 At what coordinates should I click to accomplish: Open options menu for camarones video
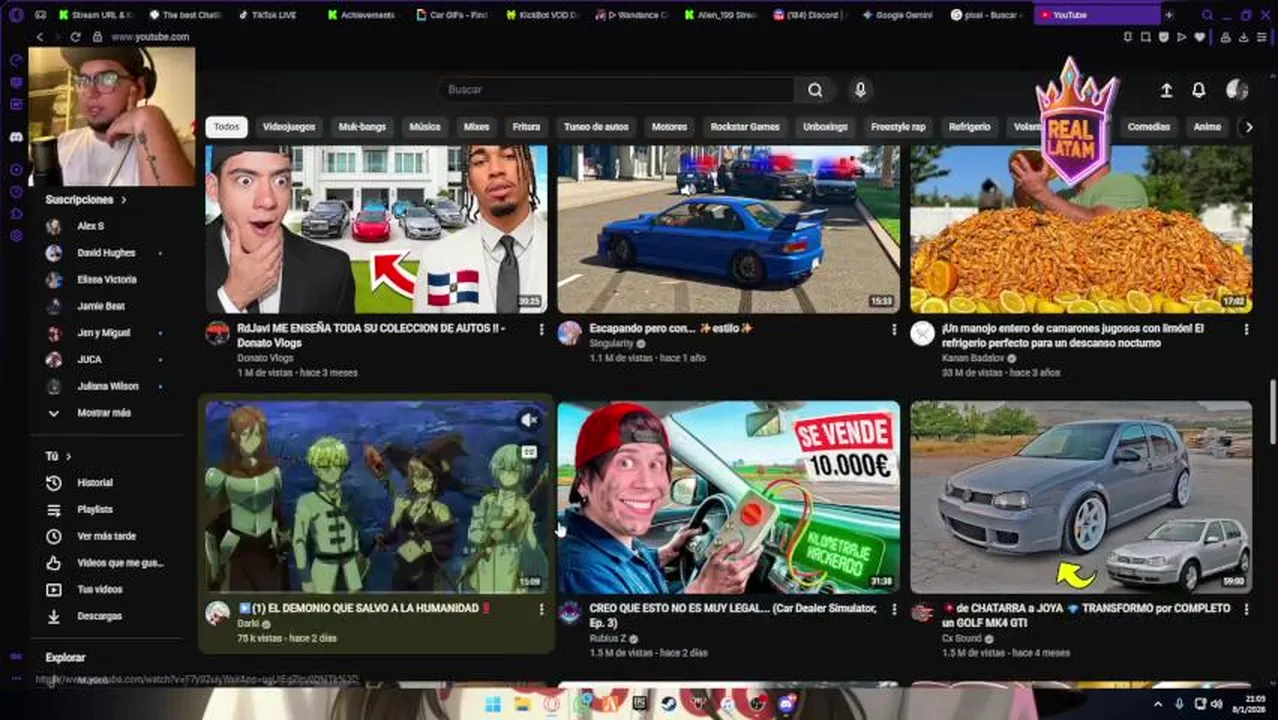click(1246, 329)
